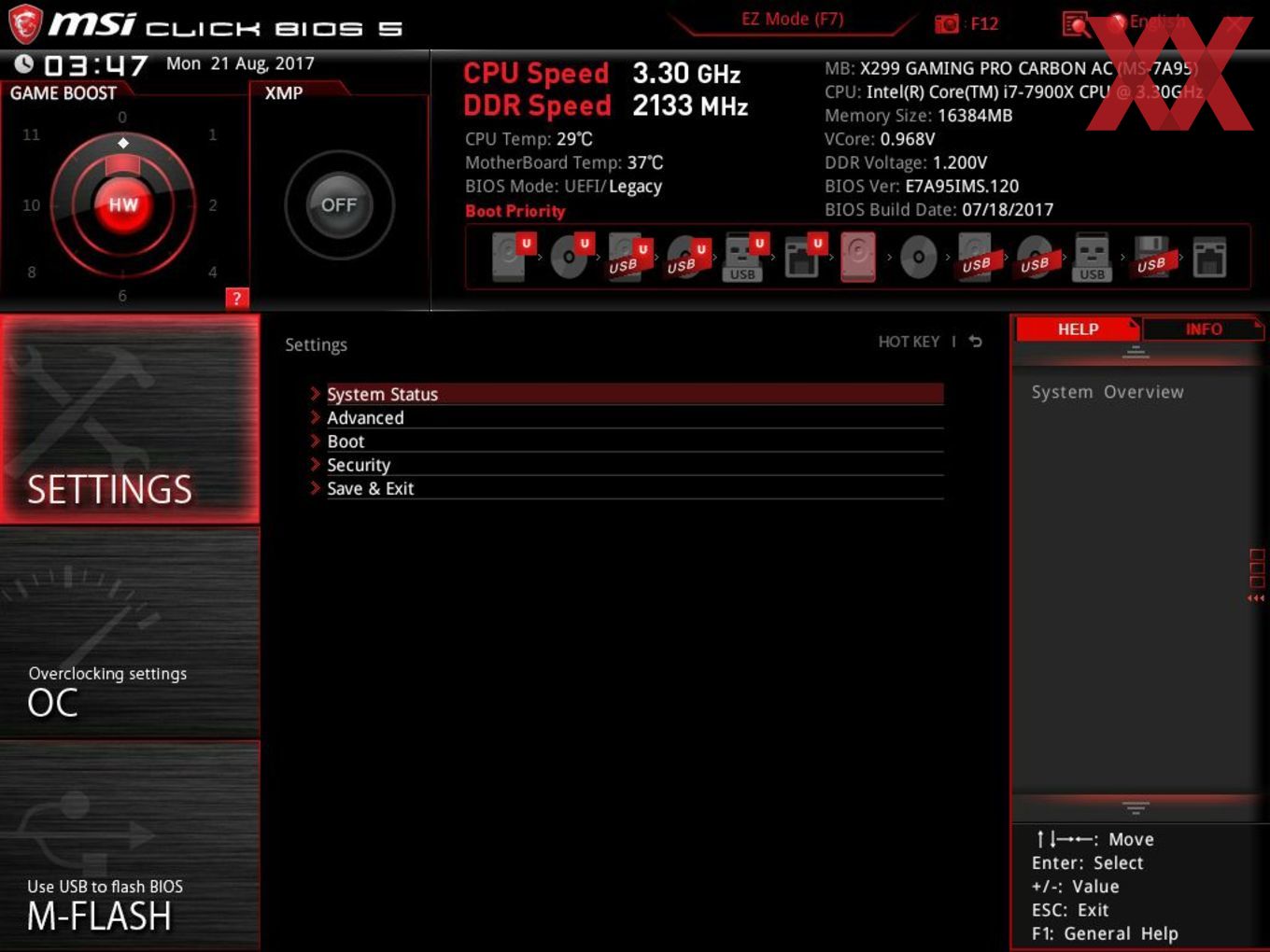Toggle the XMP OFF button

click(339, 205)
